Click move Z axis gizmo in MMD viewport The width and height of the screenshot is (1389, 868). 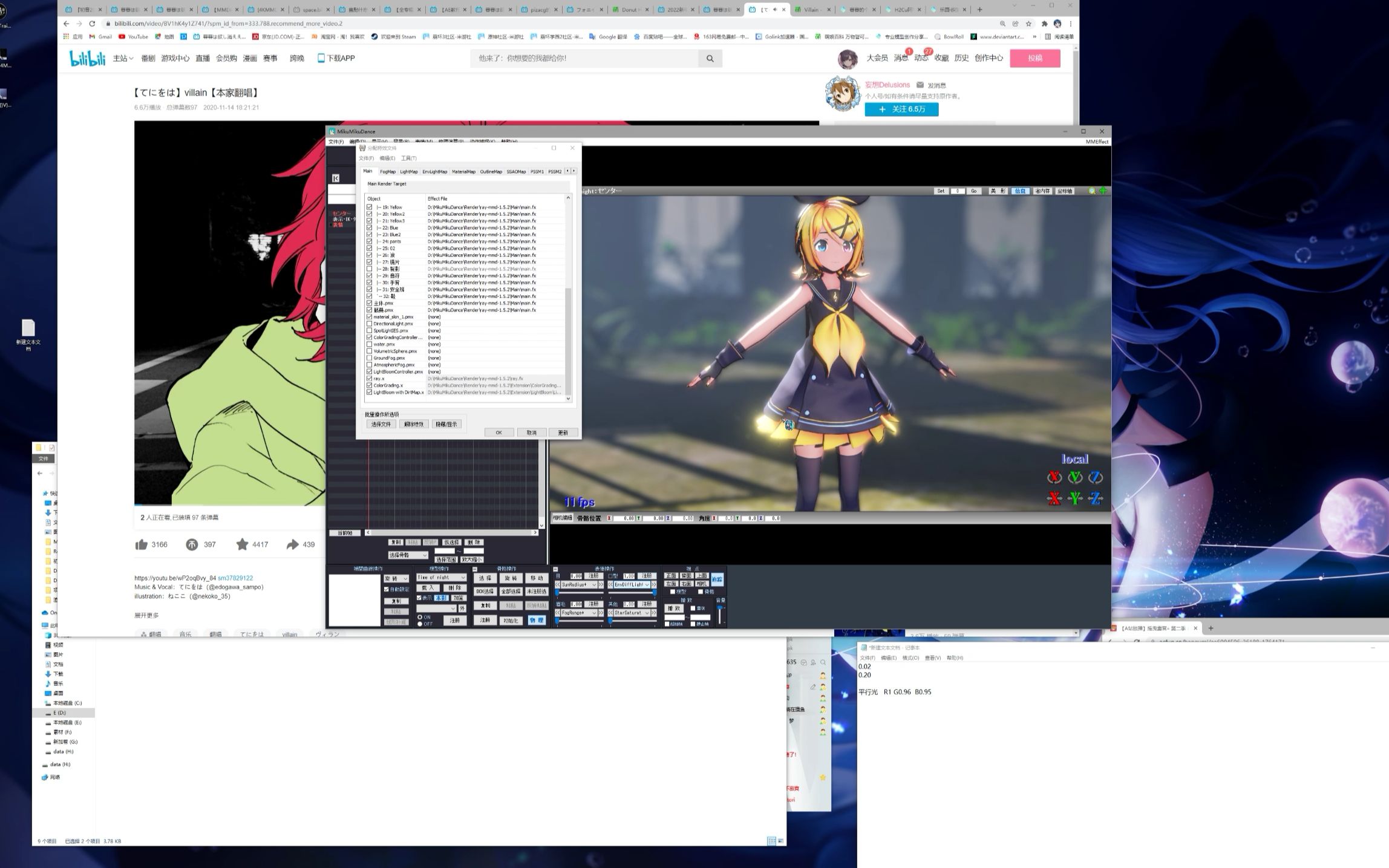coord(1096,498)
